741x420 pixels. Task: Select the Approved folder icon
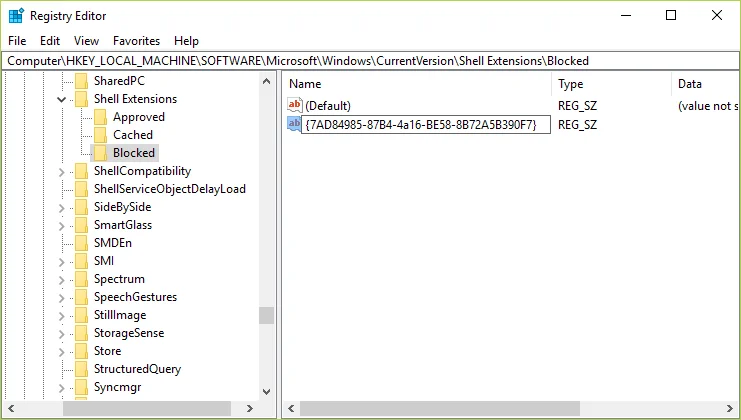pyautogui.click(x=100, y=117)
